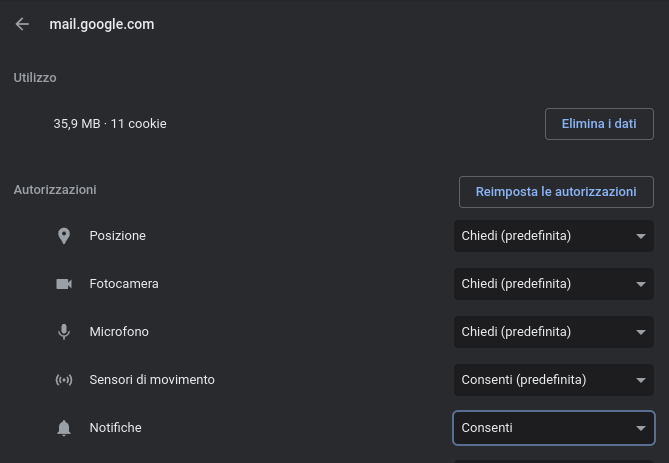Image resolution: width=669 pixels, height=463 pixels.
Task: Click the Microfono microphone icon
Action: click(64, 332)
